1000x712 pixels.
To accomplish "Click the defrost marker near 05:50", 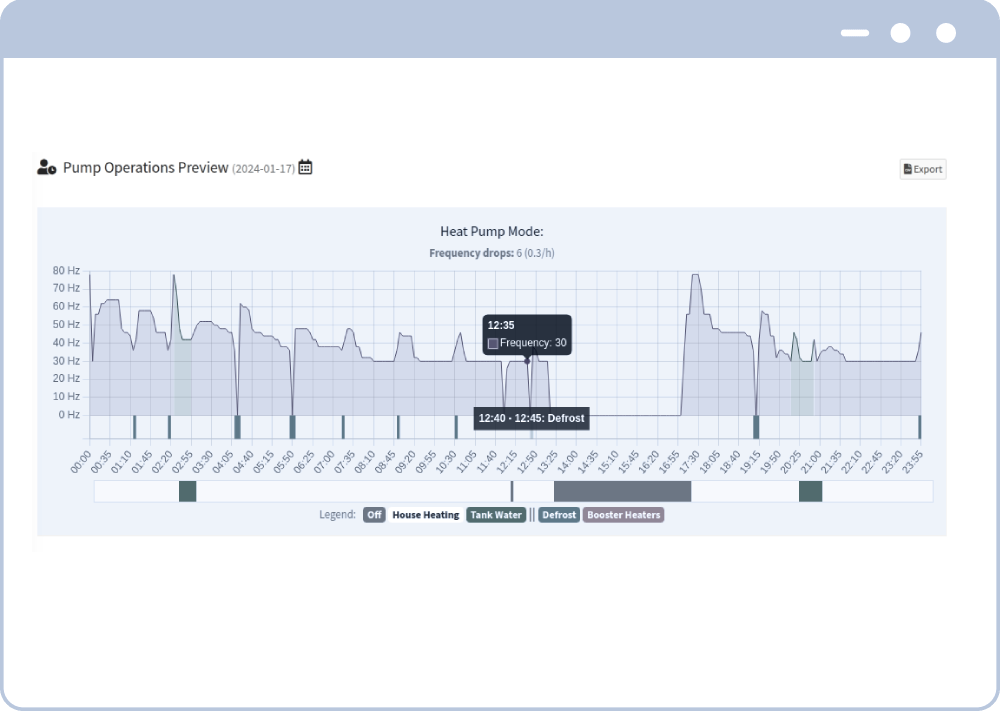I will (292, 427).
